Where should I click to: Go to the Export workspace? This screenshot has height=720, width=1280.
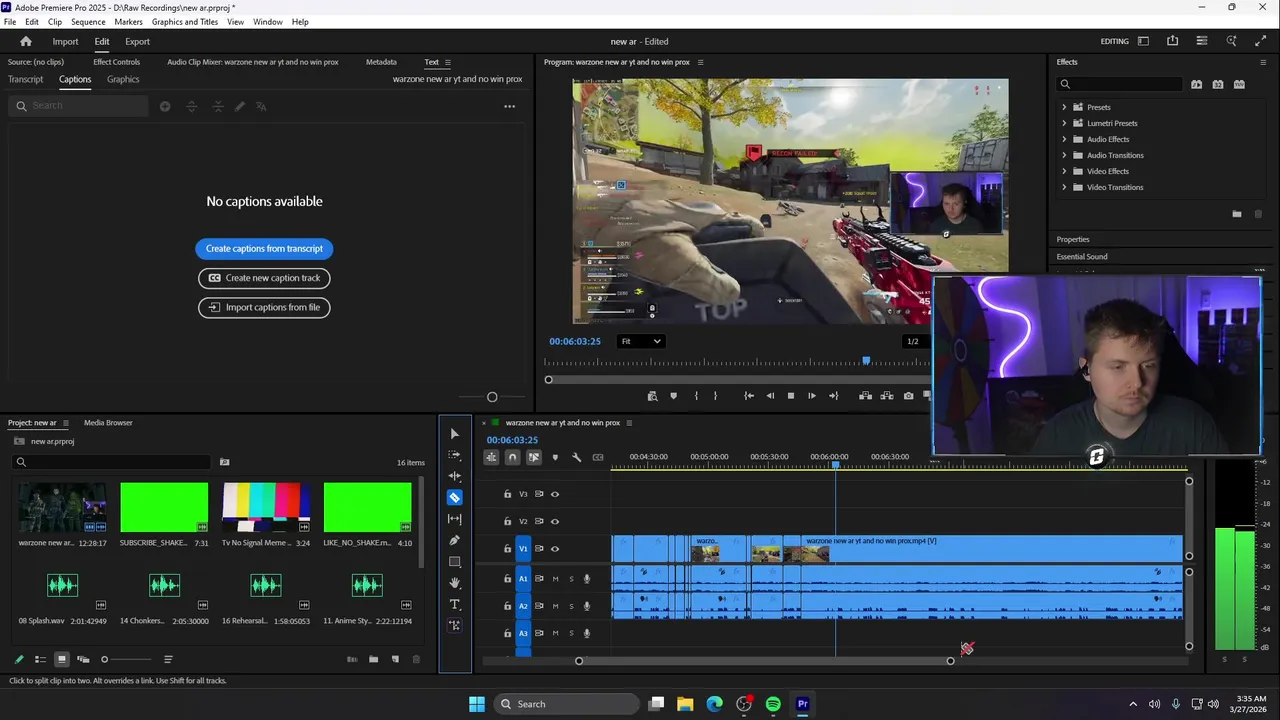[x=137, y=41]
